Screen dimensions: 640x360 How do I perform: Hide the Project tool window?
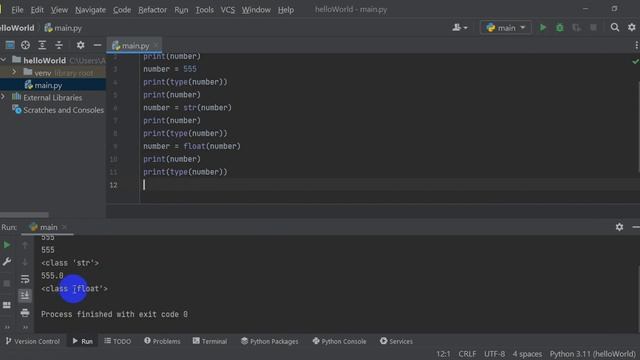tap(97, 45)
